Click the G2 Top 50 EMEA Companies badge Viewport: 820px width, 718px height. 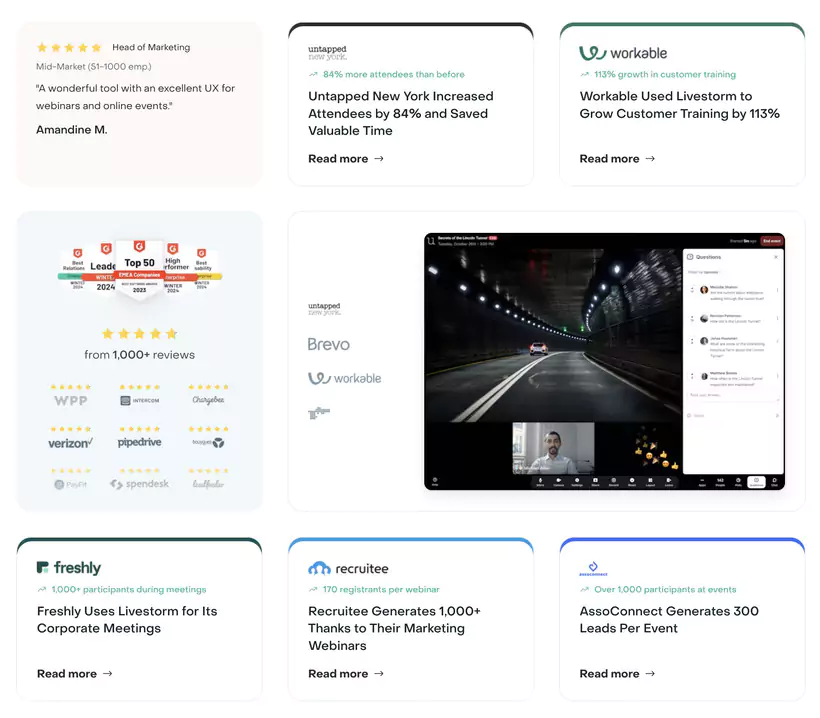[x=139, y=266]
